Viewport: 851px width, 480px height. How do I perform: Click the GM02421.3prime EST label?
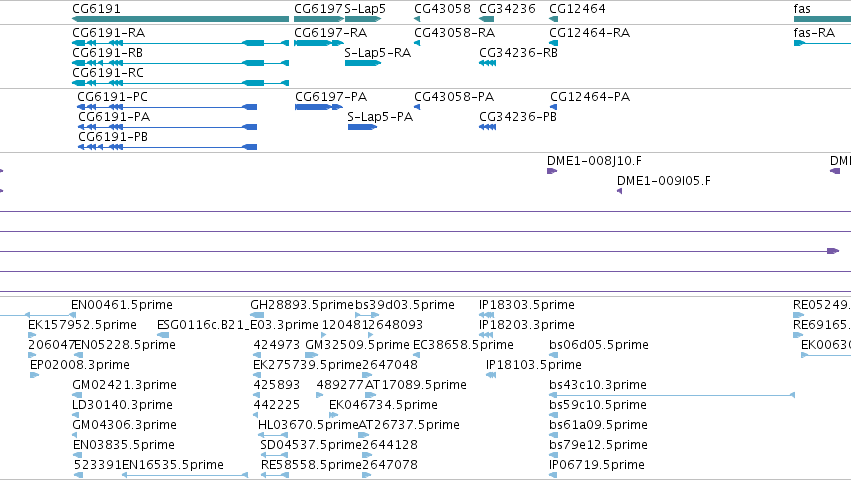(x=125, y=385)
